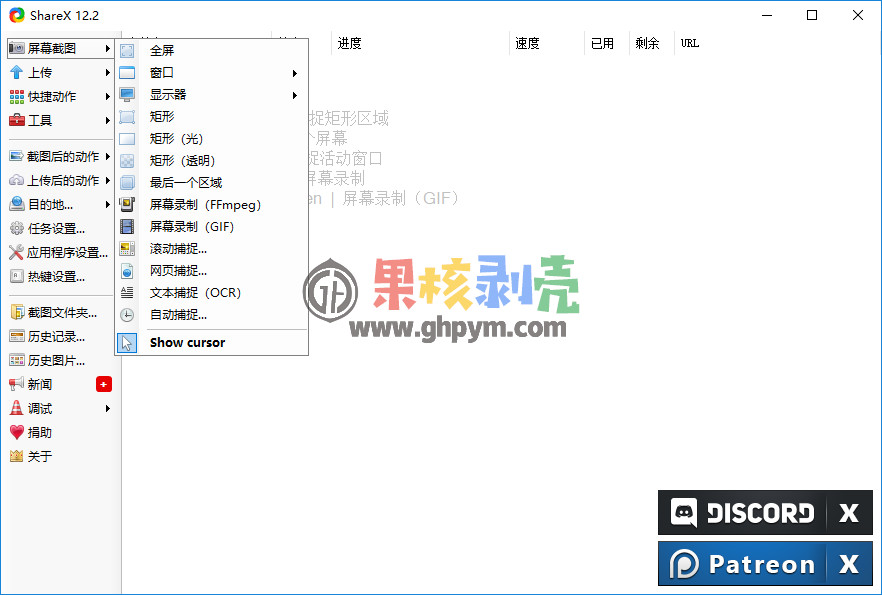Viewport: 882px width, 595px height.
Task: Click the 屏幕录制 (FFmpeg) label
Action: coord(205,205)
